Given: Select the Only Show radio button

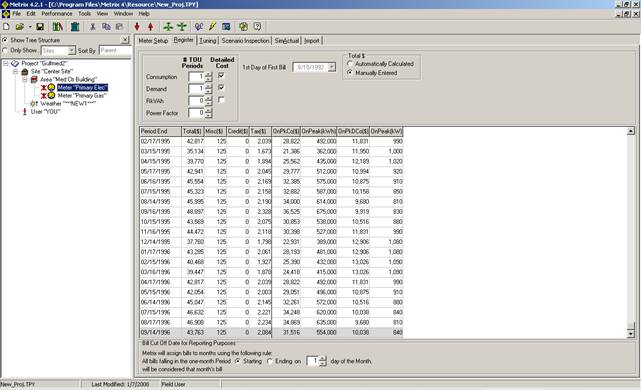Looking at the screenshot, I should click(5, 50).
